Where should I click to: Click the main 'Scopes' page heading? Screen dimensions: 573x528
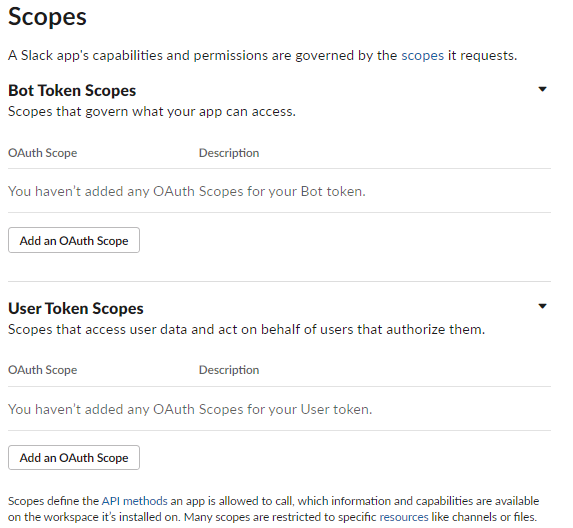(x=47, y=17)
